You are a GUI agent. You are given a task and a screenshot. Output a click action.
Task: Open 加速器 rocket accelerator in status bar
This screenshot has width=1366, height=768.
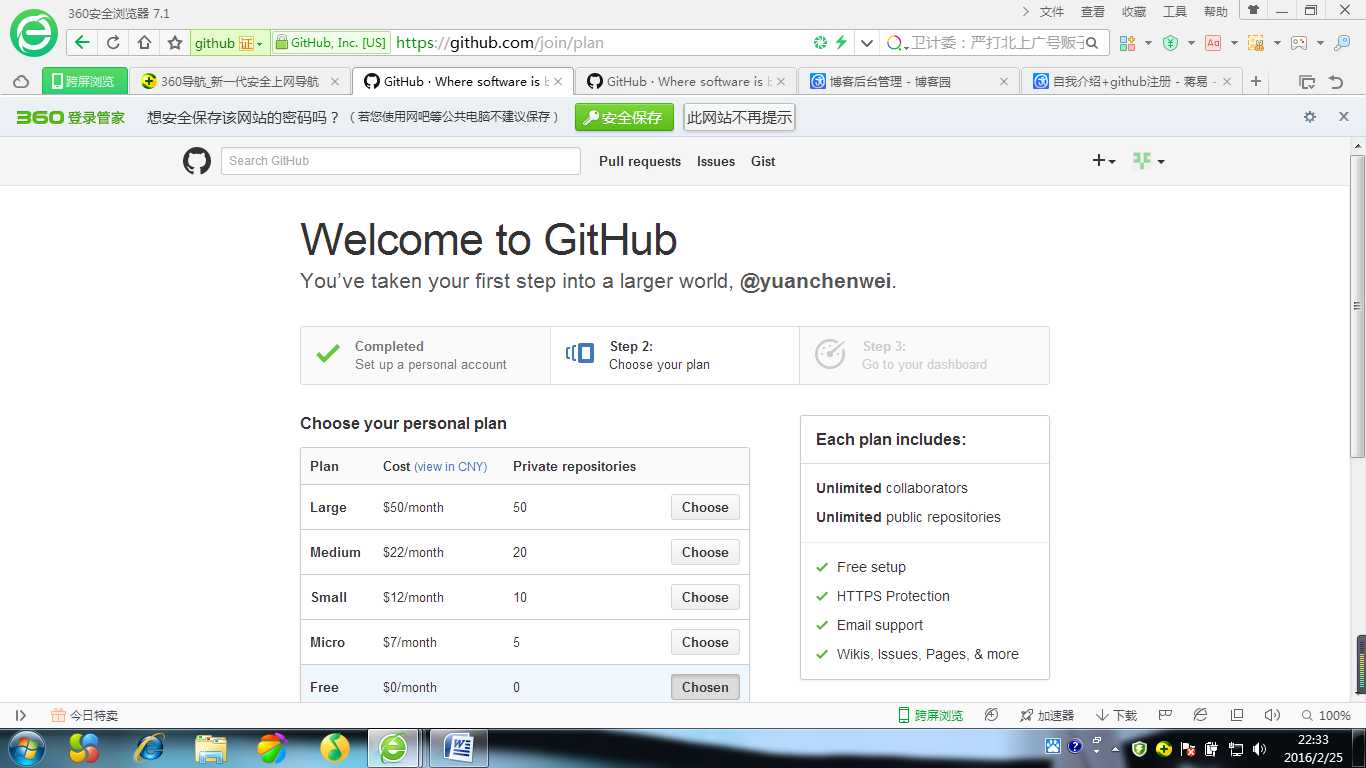pyautogui.click(x=1046, y=715)
